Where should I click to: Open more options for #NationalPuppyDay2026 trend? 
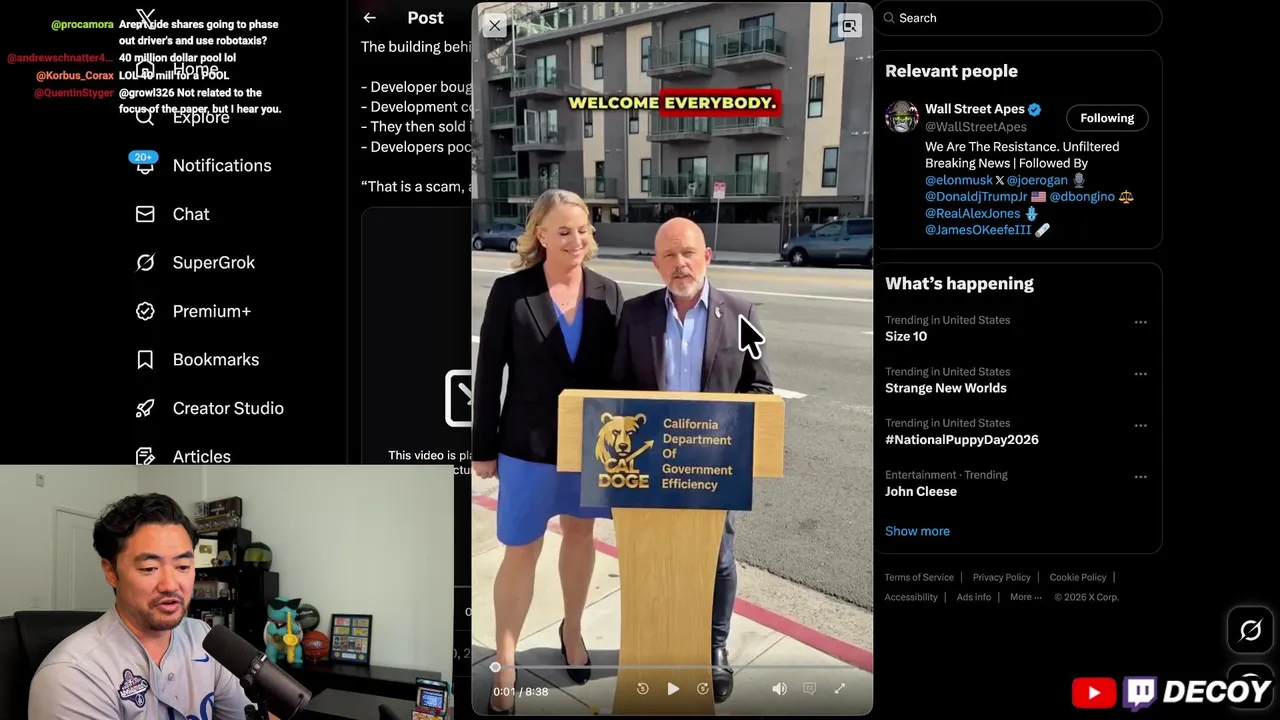1140,425
